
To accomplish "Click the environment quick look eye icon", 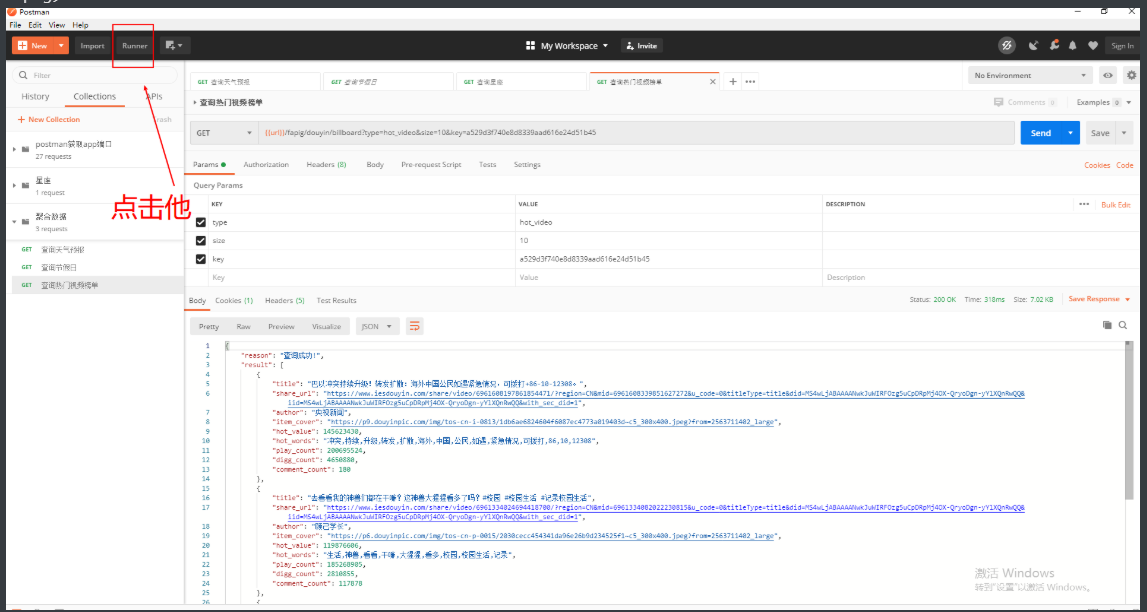I will [x=1108, y=75].
